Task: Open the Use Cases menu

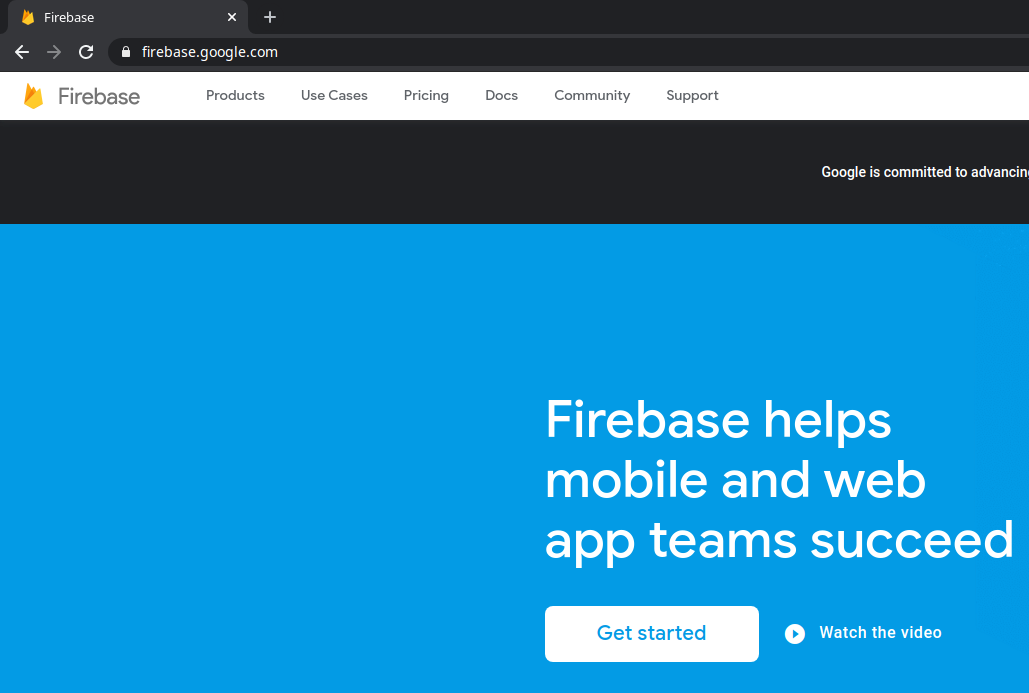Action: 334,95
